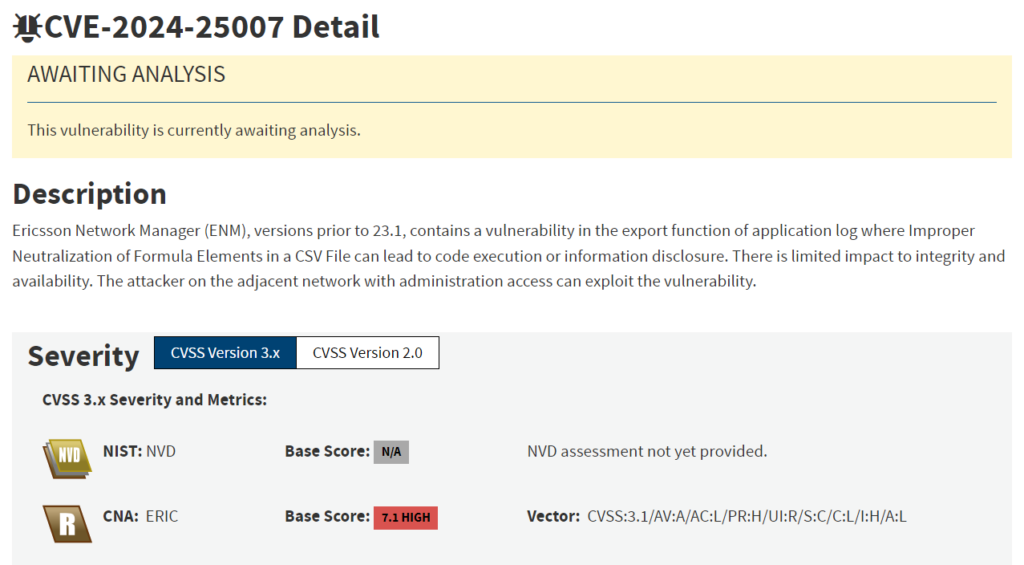The image size is (1024, 565).
Task: Click the Description section heading
Action: pos(89,193)
